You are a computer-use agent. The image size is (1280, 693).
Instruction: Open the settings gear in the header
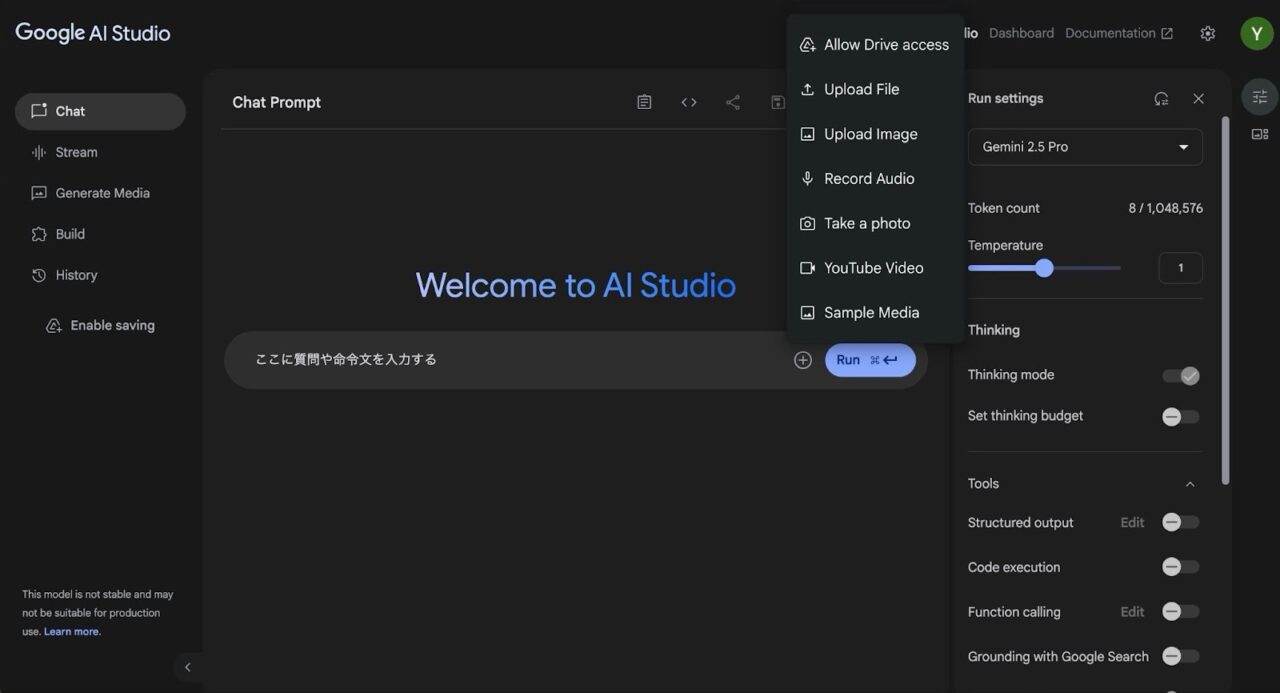click(x=1208, y=33)
